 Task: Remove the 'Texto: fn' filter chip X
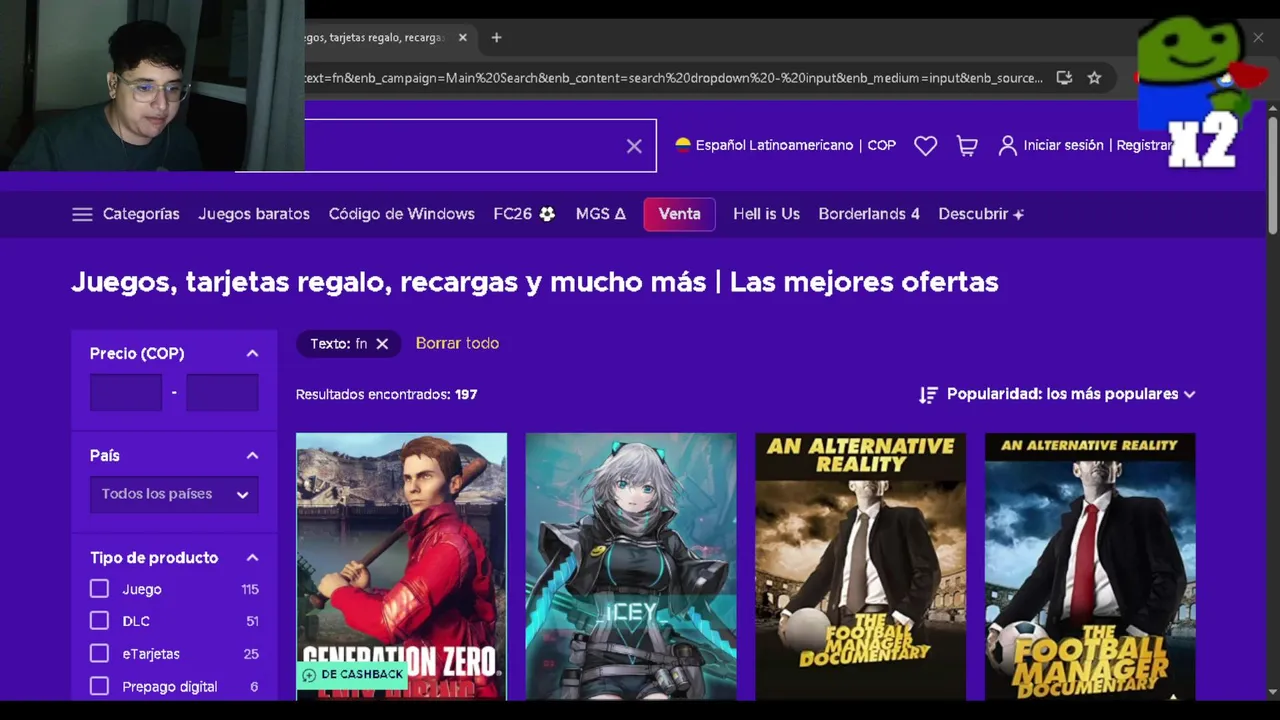(382, 343)
